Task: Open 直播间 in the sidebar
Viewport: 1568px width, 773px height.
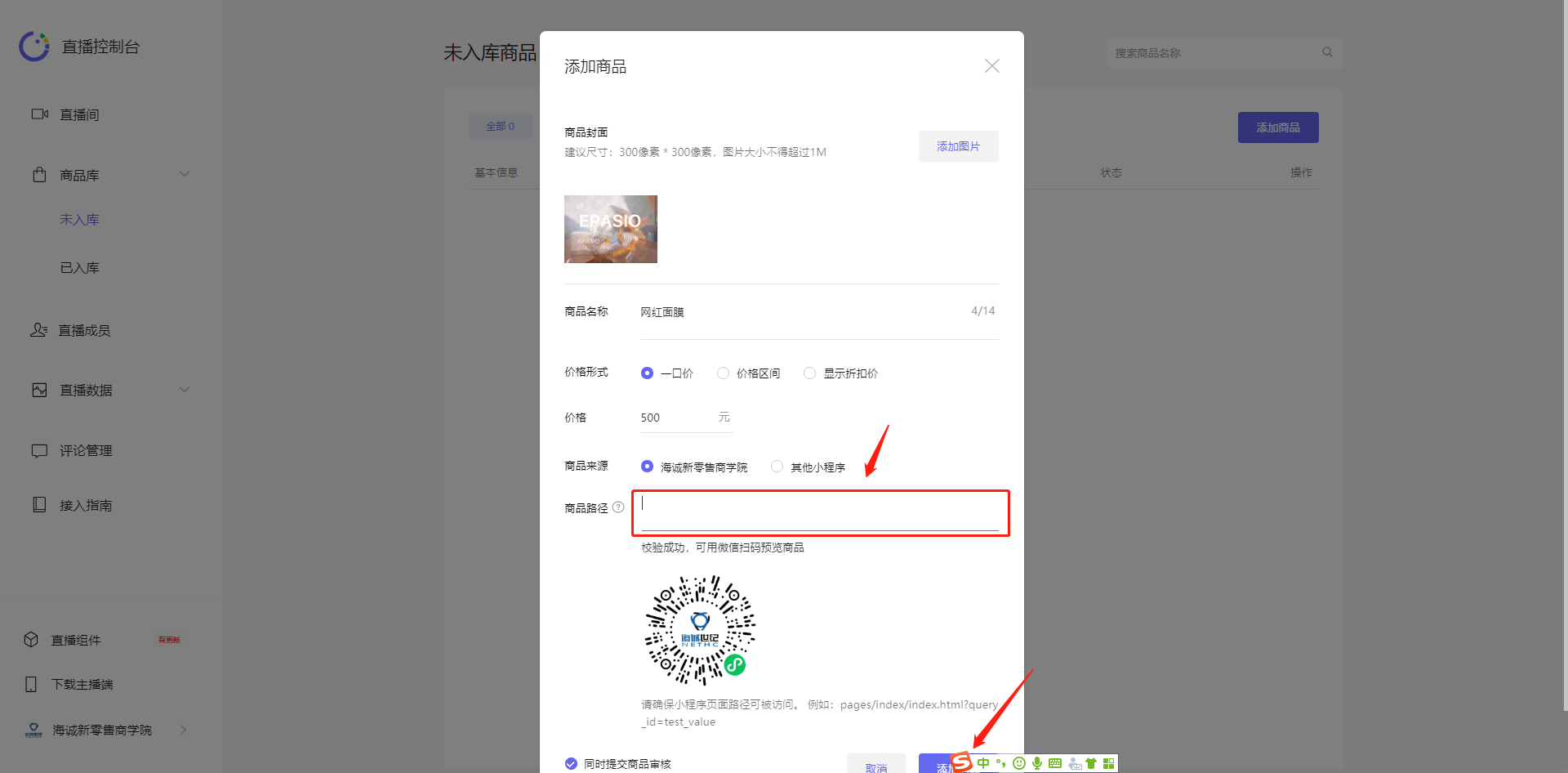Action: tap(79, 115)
